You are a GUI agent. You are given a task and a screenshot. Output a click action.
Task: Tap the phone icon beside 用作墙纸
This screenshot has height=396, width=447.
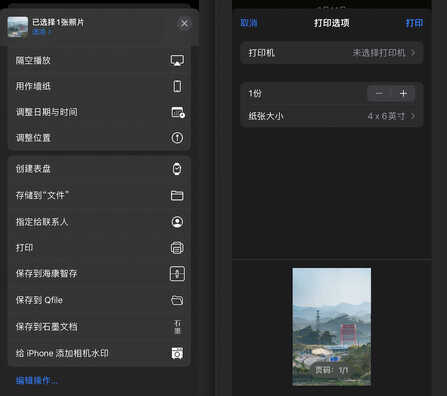pyautogui.click(x=177, y=86)
